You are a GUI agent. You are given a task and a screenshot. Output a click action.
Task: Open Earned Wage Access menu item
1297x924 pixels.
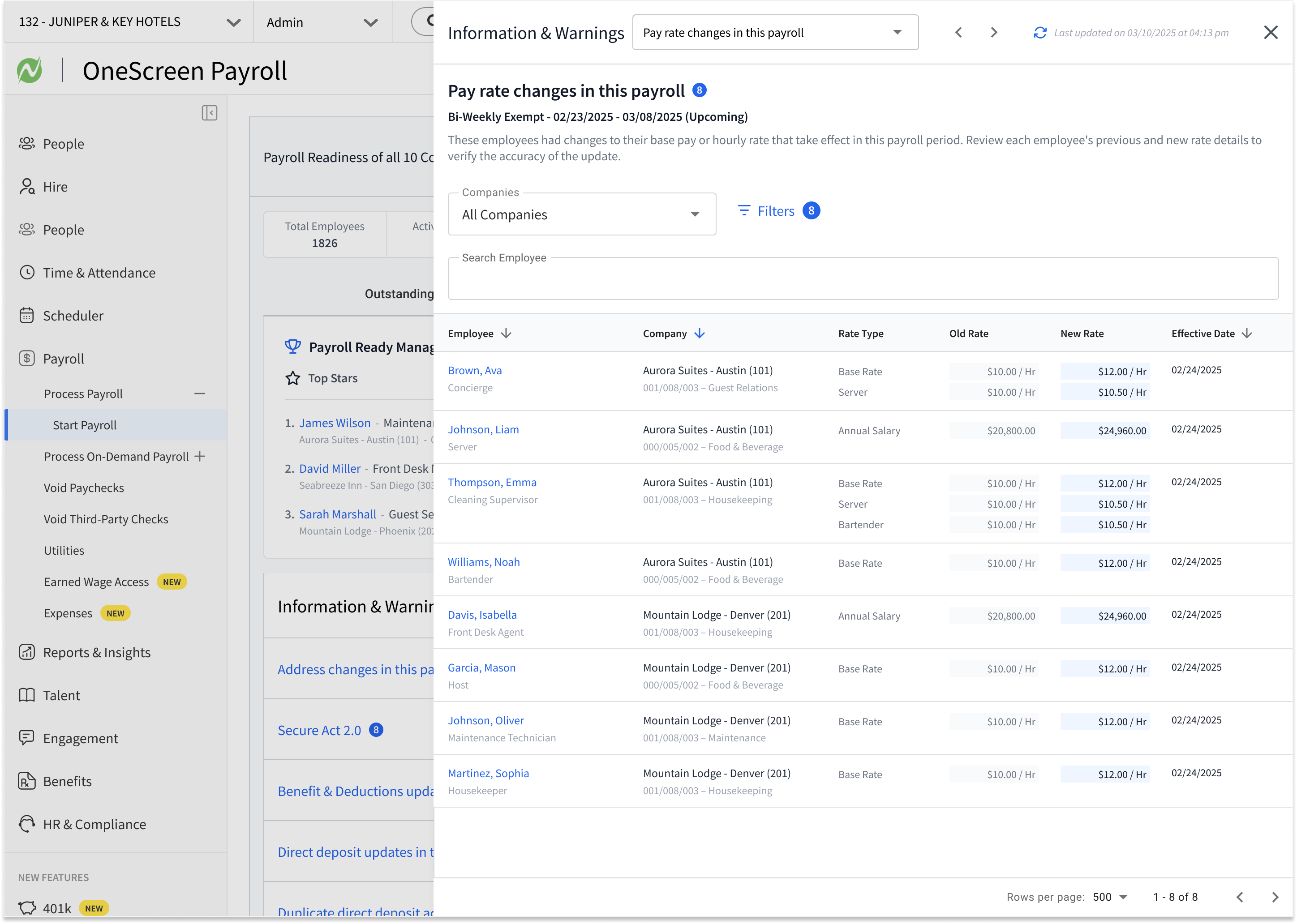coord(96,582)
